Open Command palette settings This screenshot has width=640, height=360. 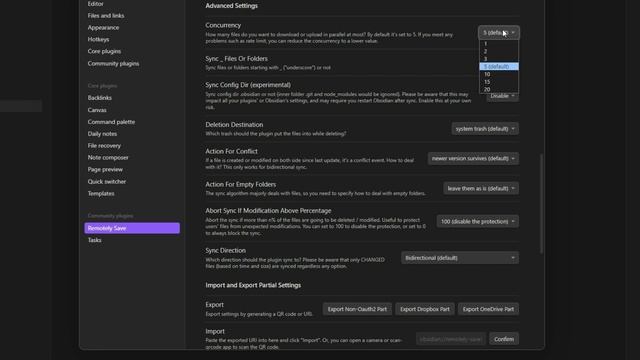coord(111,122)
